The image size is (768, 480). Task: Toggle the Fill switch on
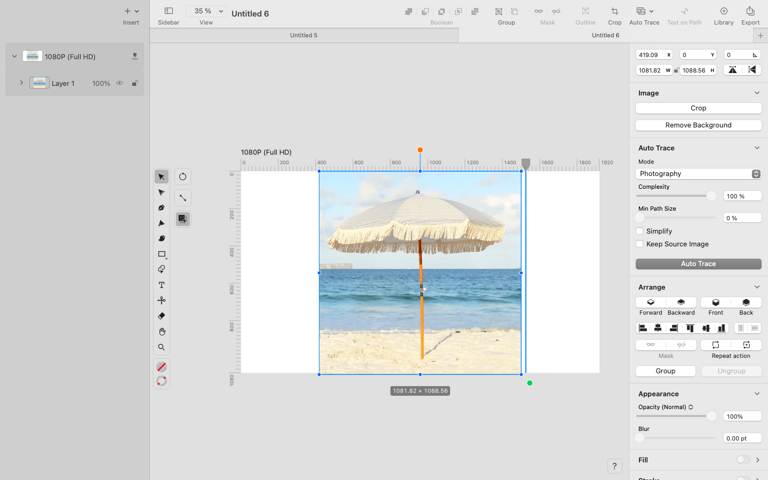tap(743, 459)
